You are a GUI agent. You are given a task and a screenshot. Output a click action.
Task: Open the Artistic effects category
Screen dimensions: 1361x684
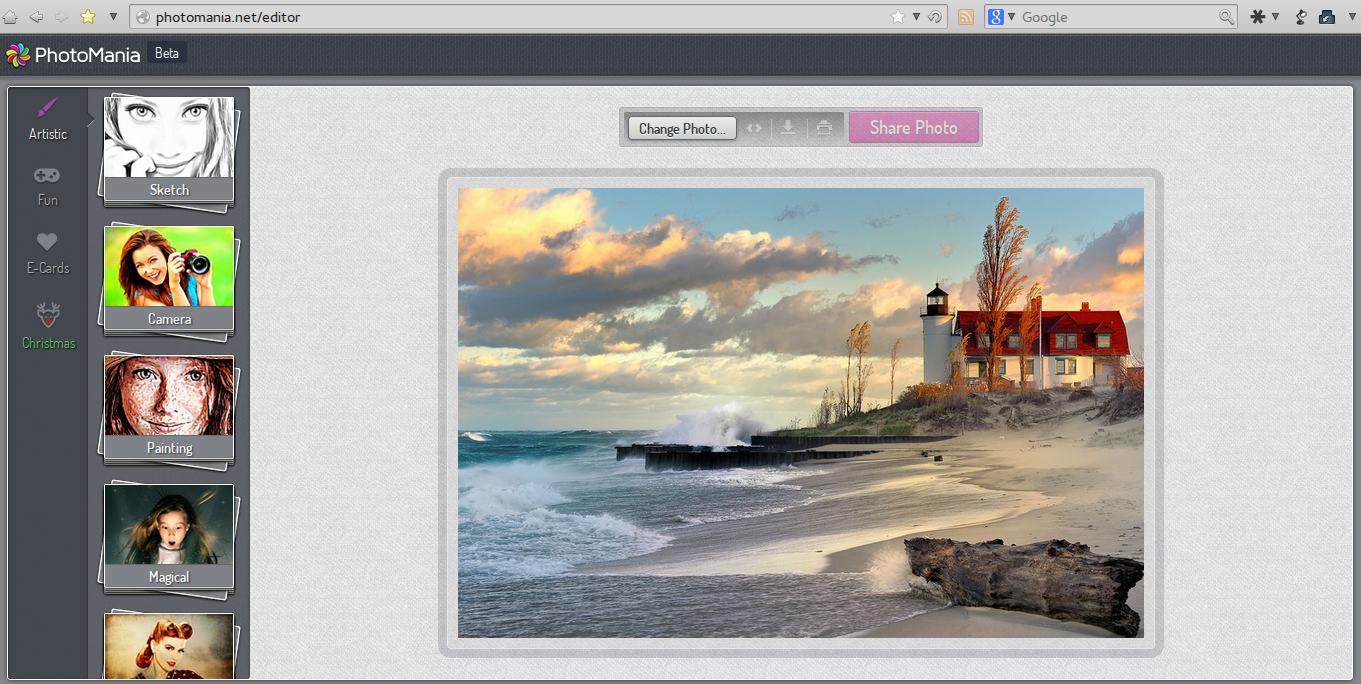(x=48, y=119)
